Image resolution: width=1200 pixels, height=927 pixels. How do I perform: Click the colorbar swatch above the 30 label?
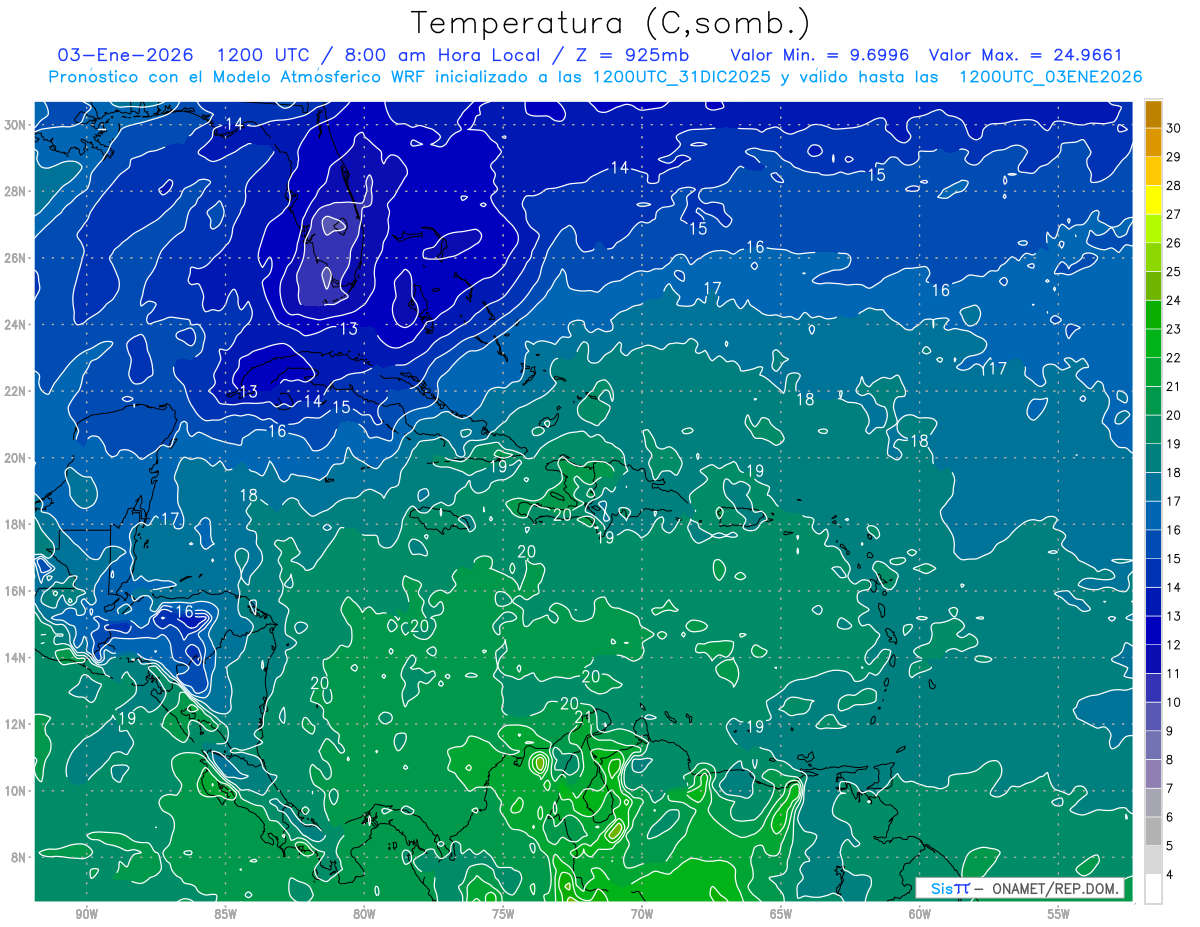1153,114
